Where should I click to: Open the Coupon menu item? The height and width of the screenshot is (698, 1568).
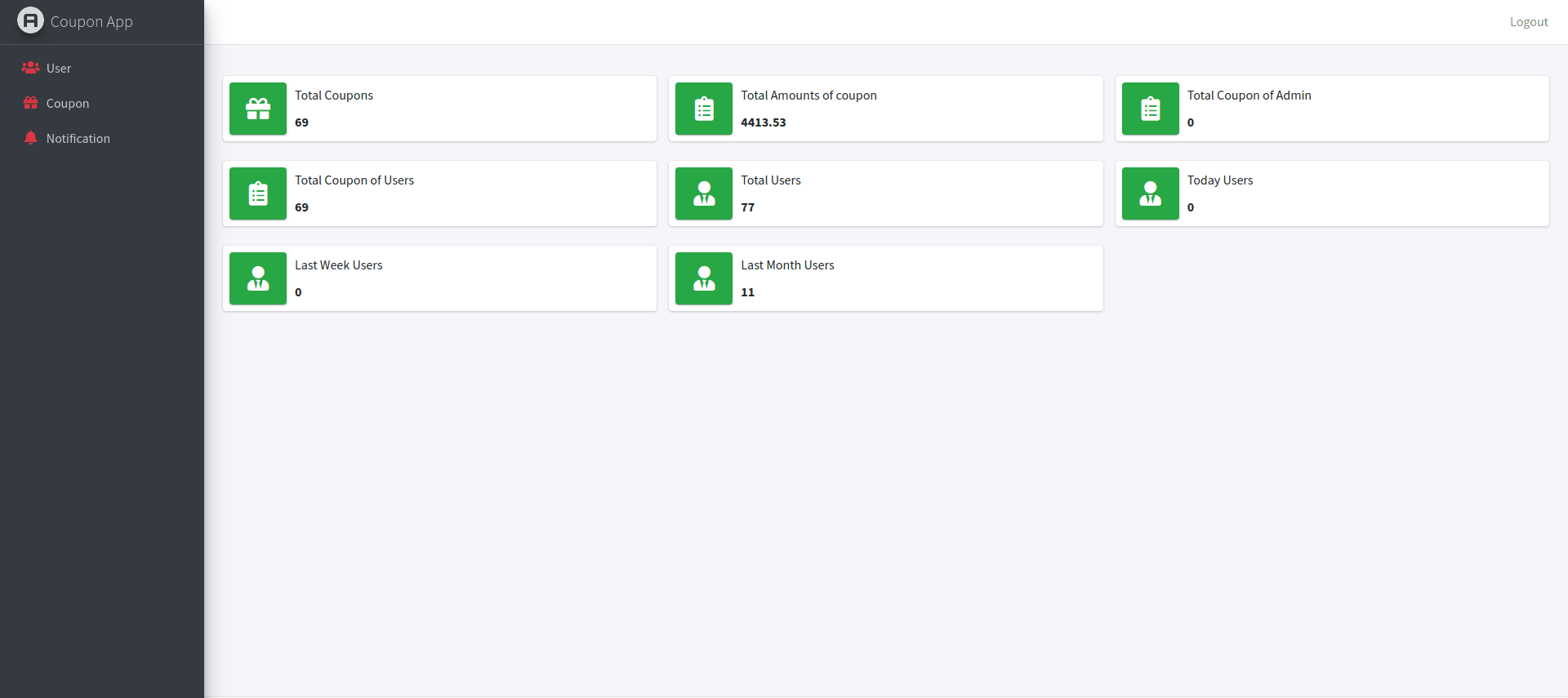click(x=68, y=104)
